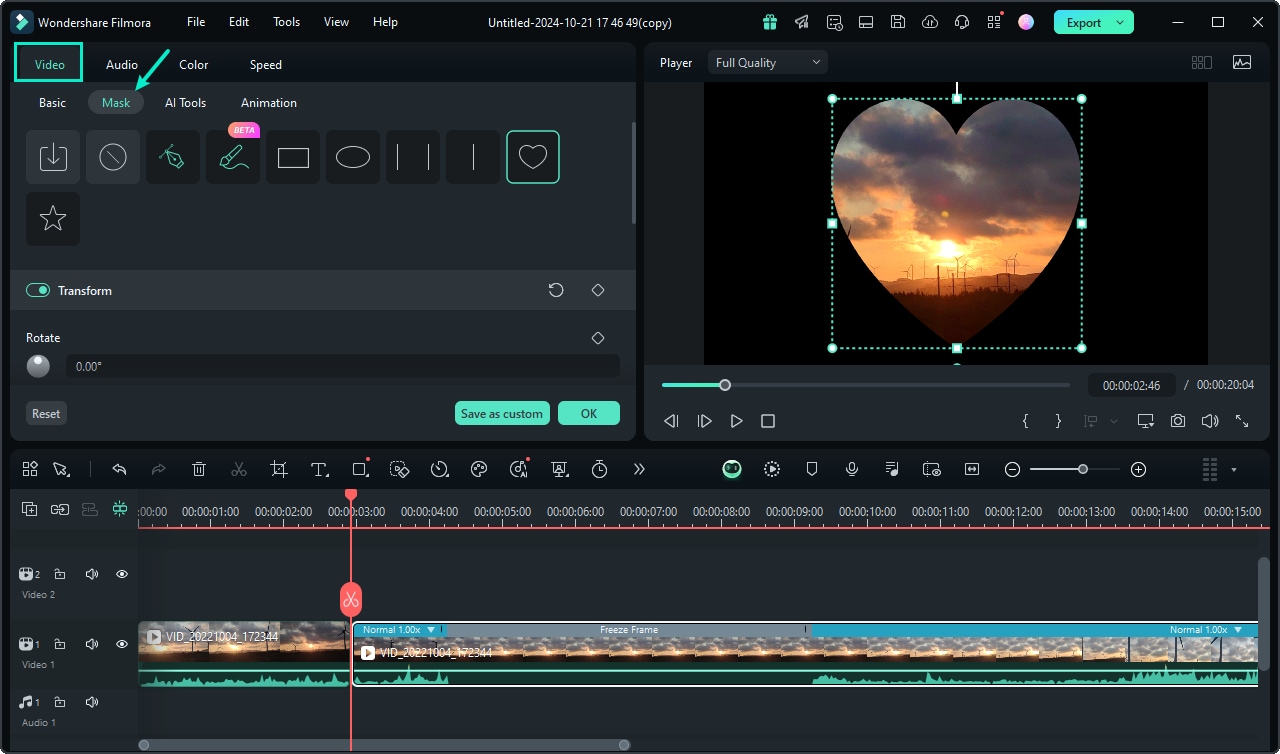Click the player volume icon
Viewport: 1280px width, 754px height.
click(x=1210, y=421)
